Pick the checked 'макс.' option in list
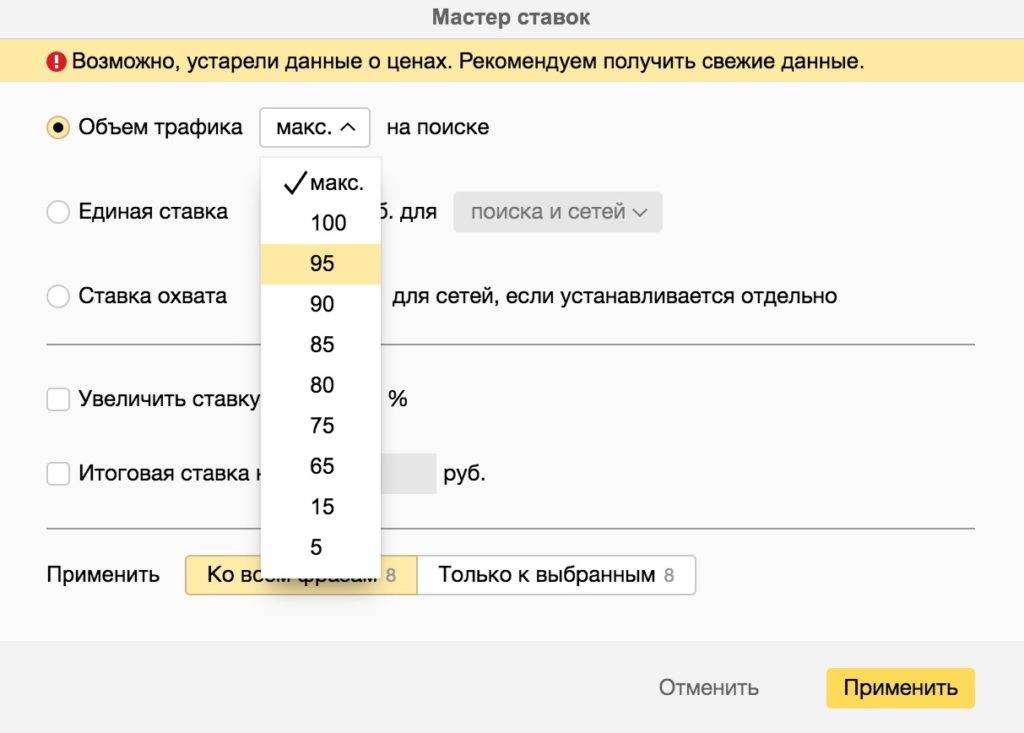 coord(321,183)
